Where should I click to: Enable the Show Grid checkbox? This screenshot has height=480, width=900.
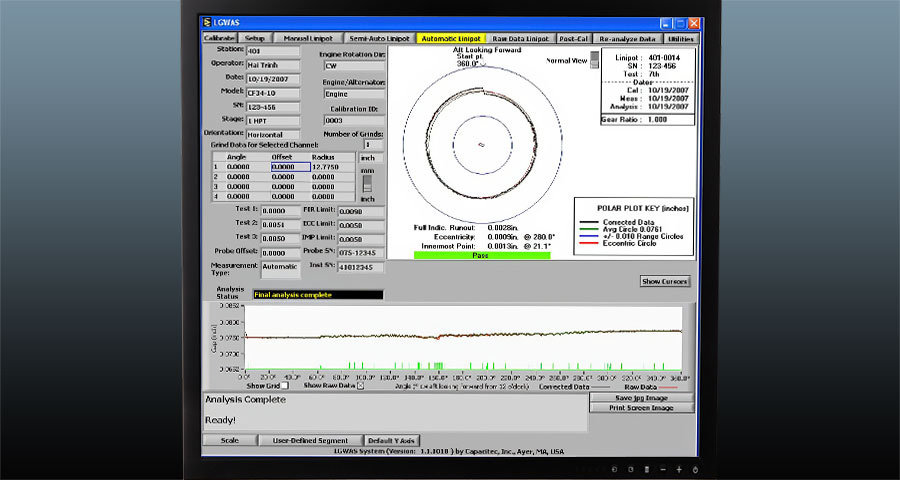coord(285,385)
